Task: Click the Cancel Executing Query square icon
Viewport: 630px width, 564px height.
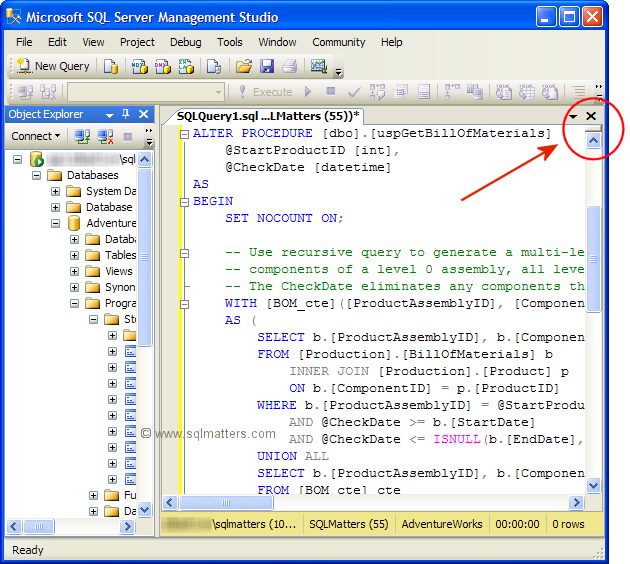Action: click(331, 92)
